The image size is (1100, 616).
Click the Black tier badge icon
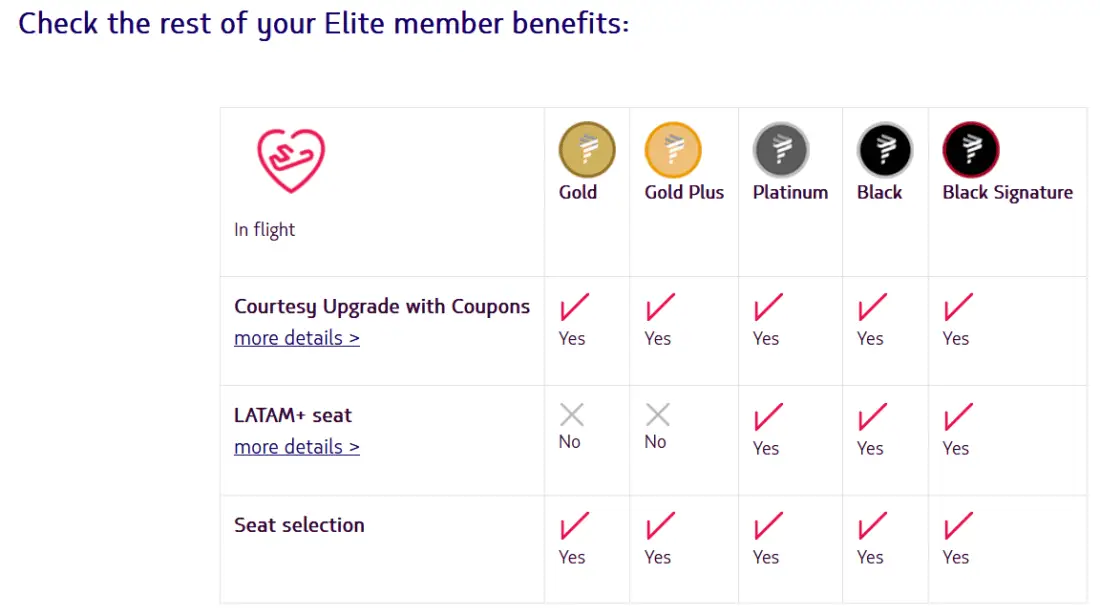pos(884,150)
